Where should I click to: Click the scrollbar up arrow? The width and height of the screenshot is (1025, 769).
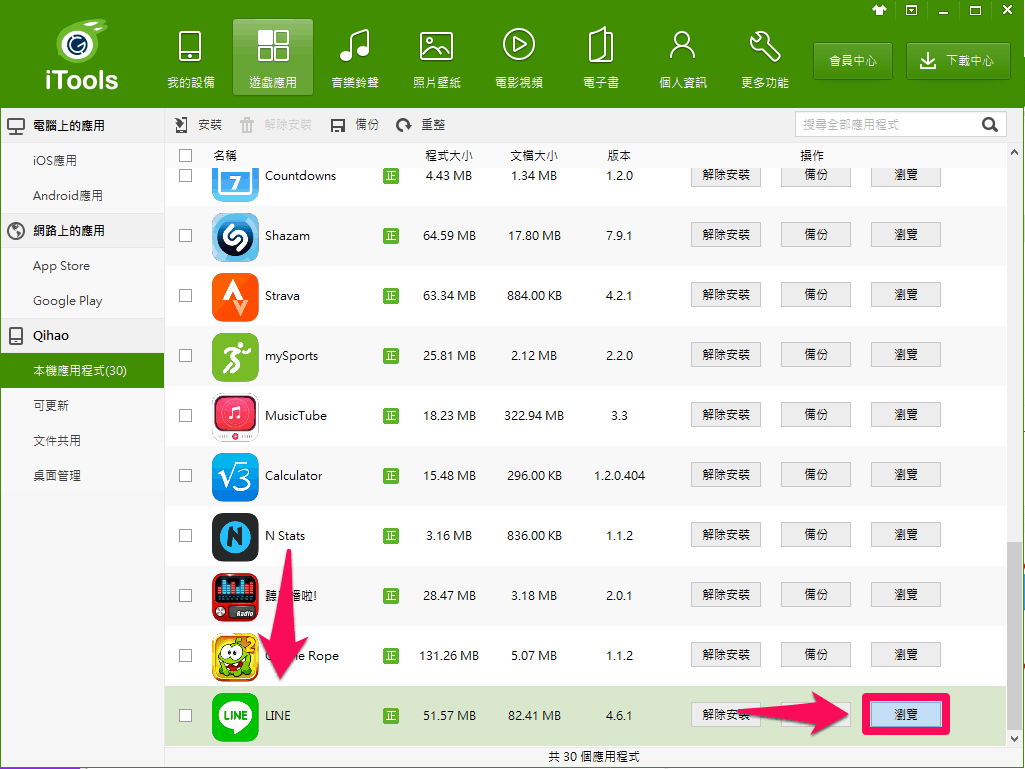[1015, 153]
